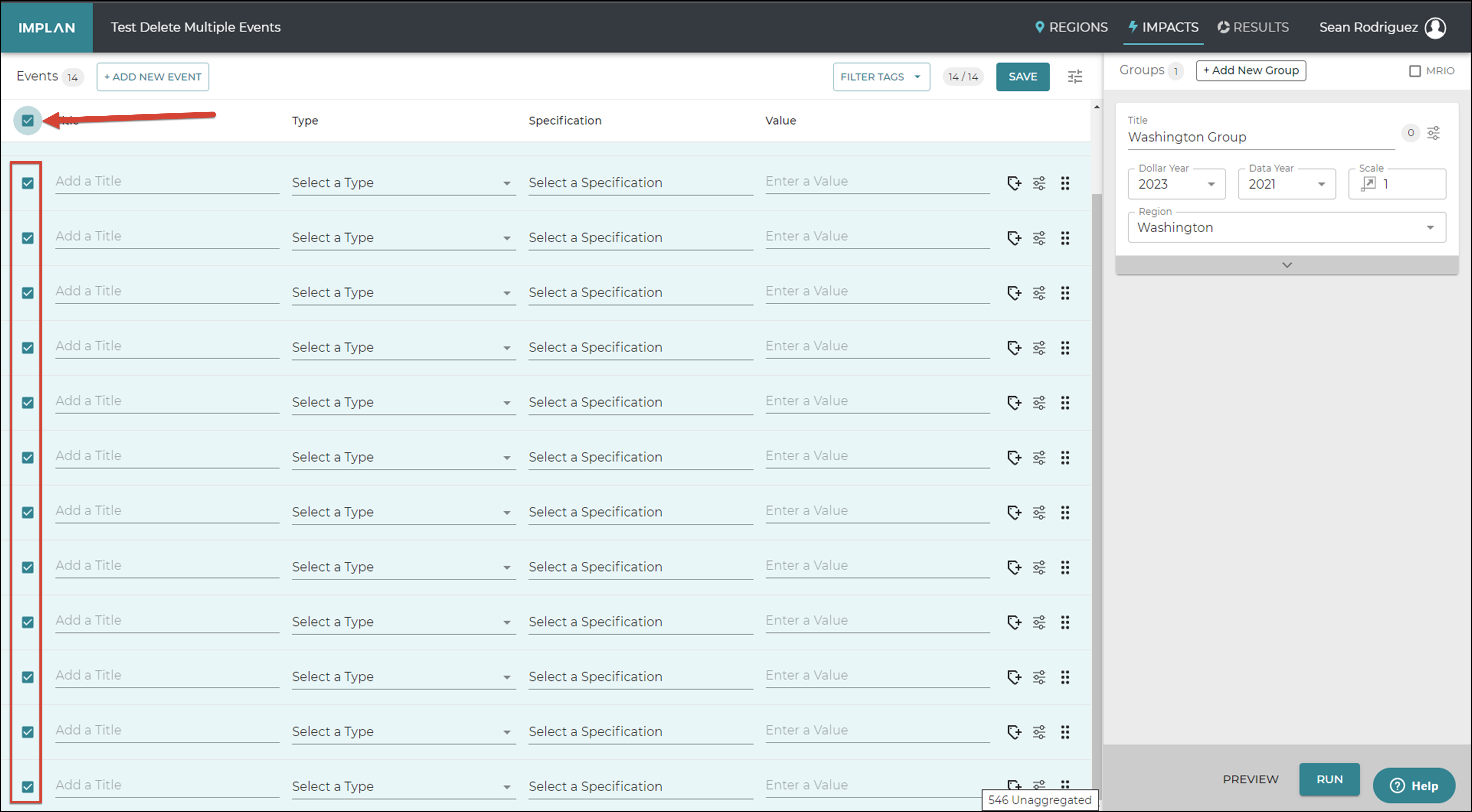
Task: Expand Washington Group with the chevron bar
Action: (1287, 265)
